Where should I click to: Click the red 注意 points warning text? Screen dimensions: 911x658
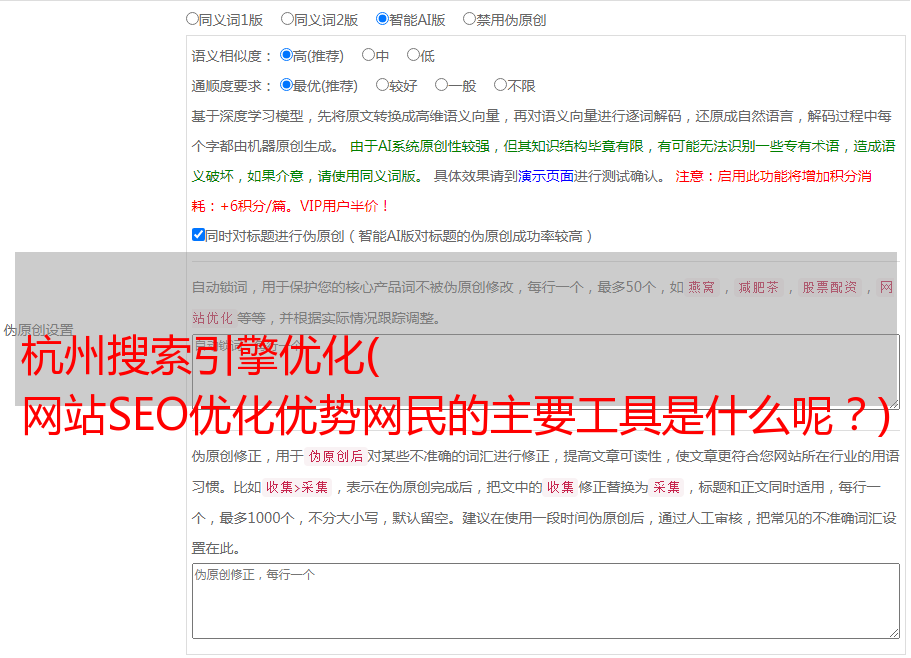pos(532,191)
